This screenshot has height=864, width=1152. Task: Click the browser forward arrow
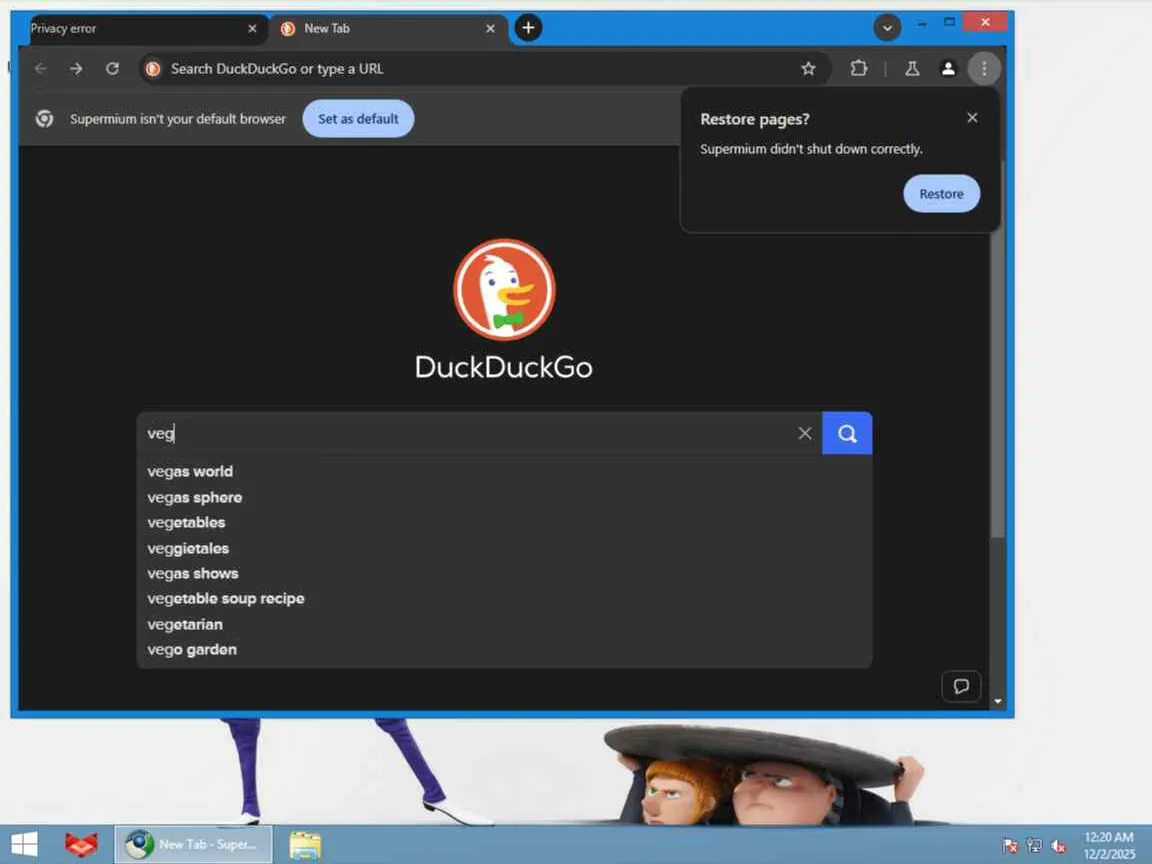(76, 68)
